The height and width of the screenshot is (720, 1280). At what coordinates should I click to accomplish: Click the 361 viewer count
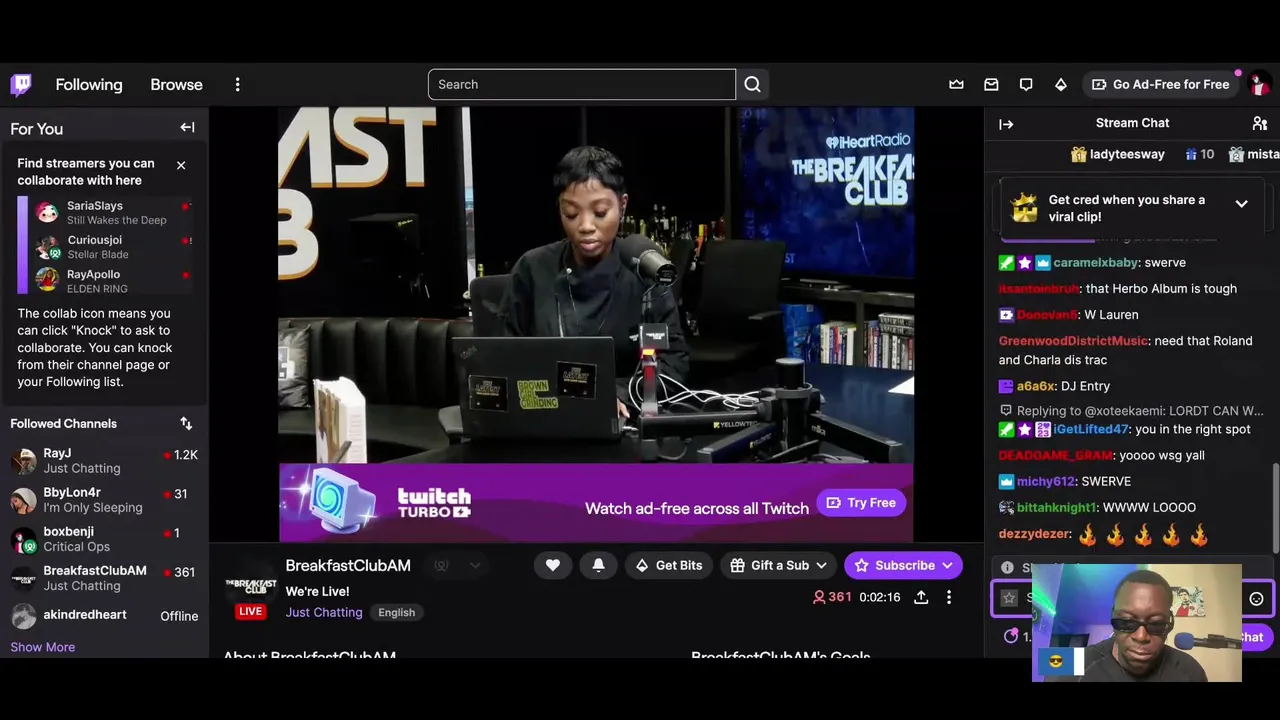[x=832, y=597]
